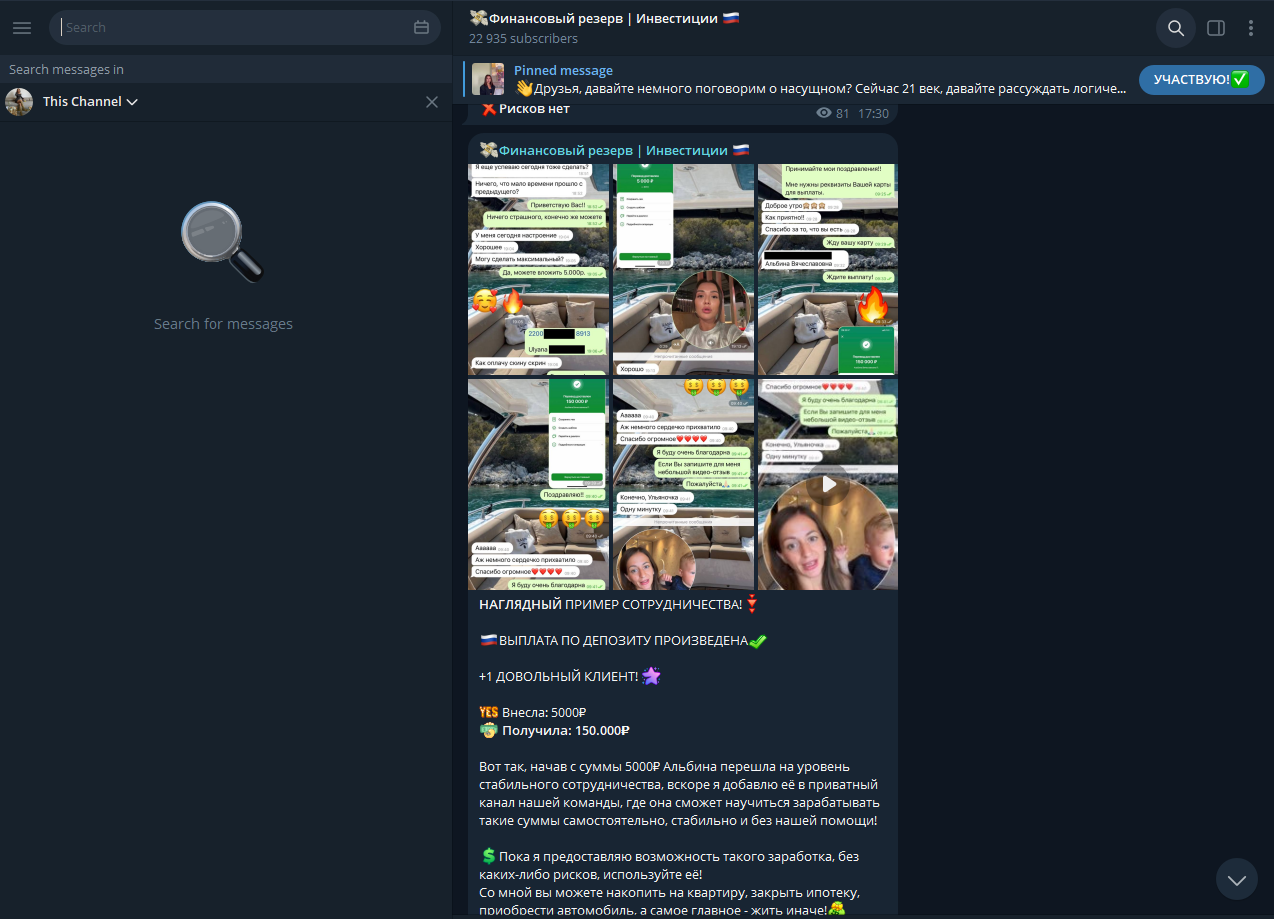Click the search icon in chat header
Image resolution: width=1274 pixels, height=919 pixels.
1176,28
